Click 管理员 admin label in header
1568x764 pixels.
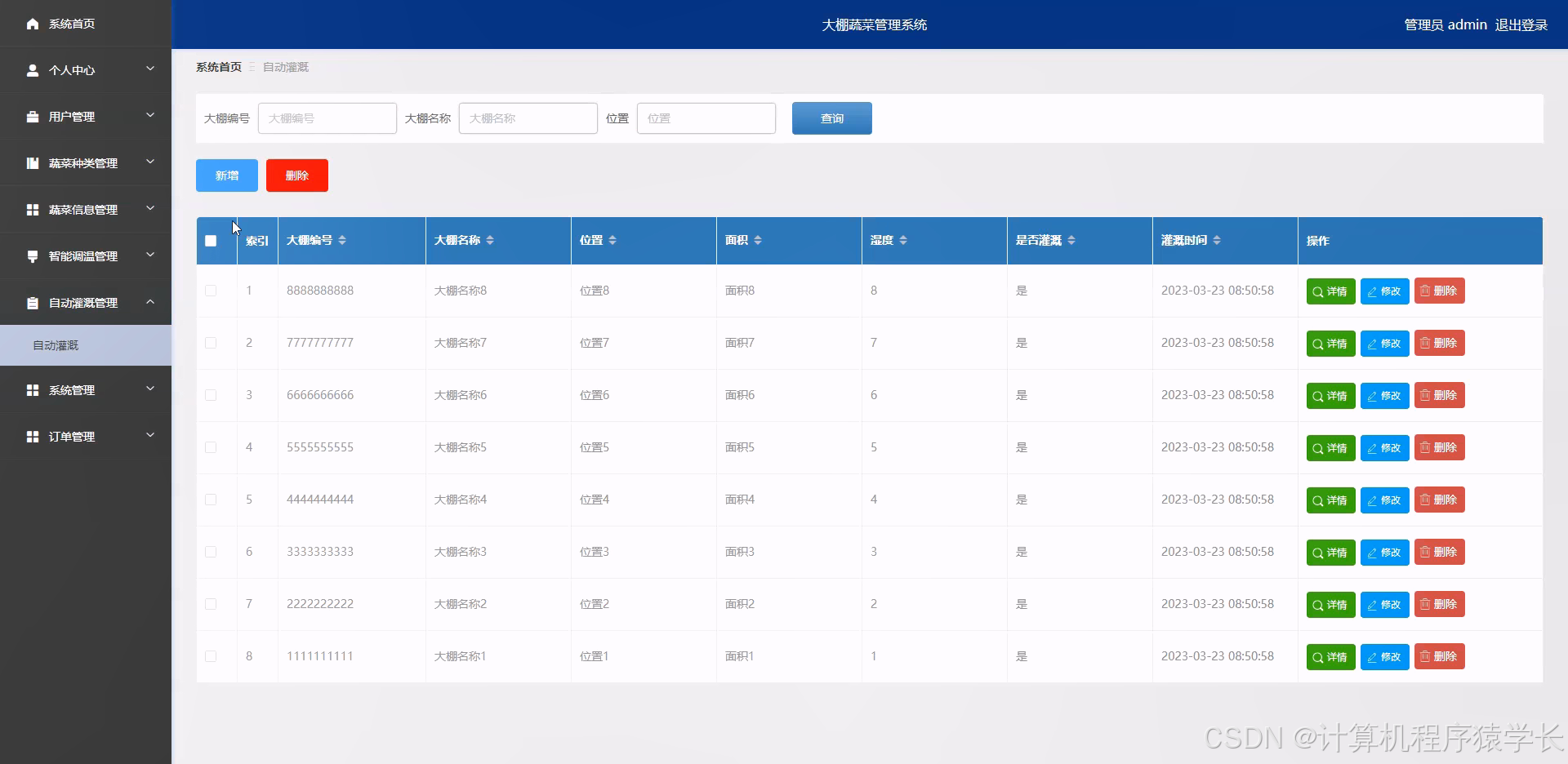point(1445,25)
